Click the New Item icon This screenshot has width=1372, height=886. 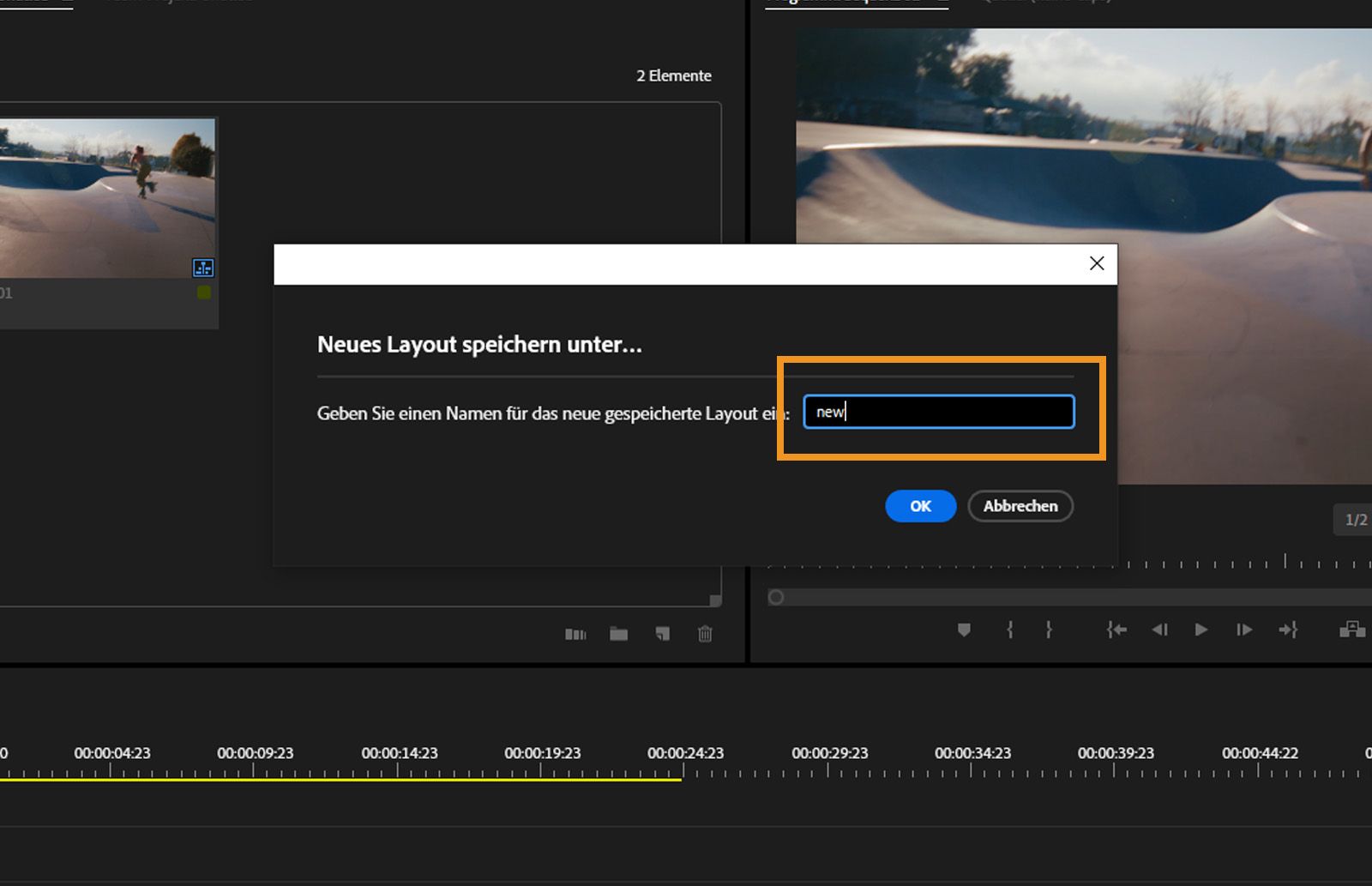(x=662, y=635)
